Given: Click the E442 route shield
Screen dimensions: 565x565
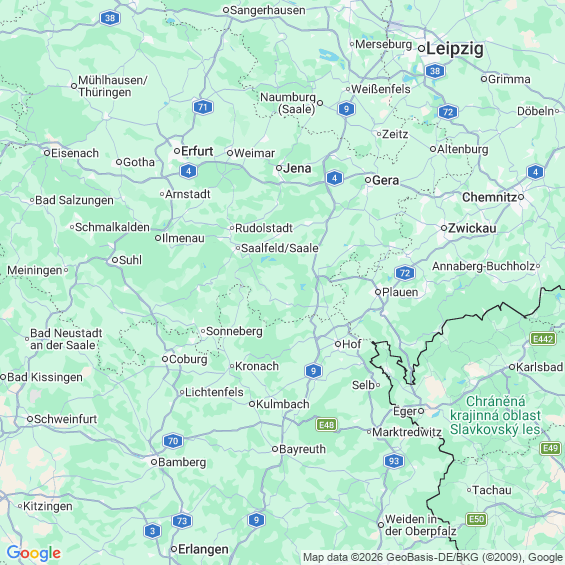Looking at the screenshot, I should (543, 339).
